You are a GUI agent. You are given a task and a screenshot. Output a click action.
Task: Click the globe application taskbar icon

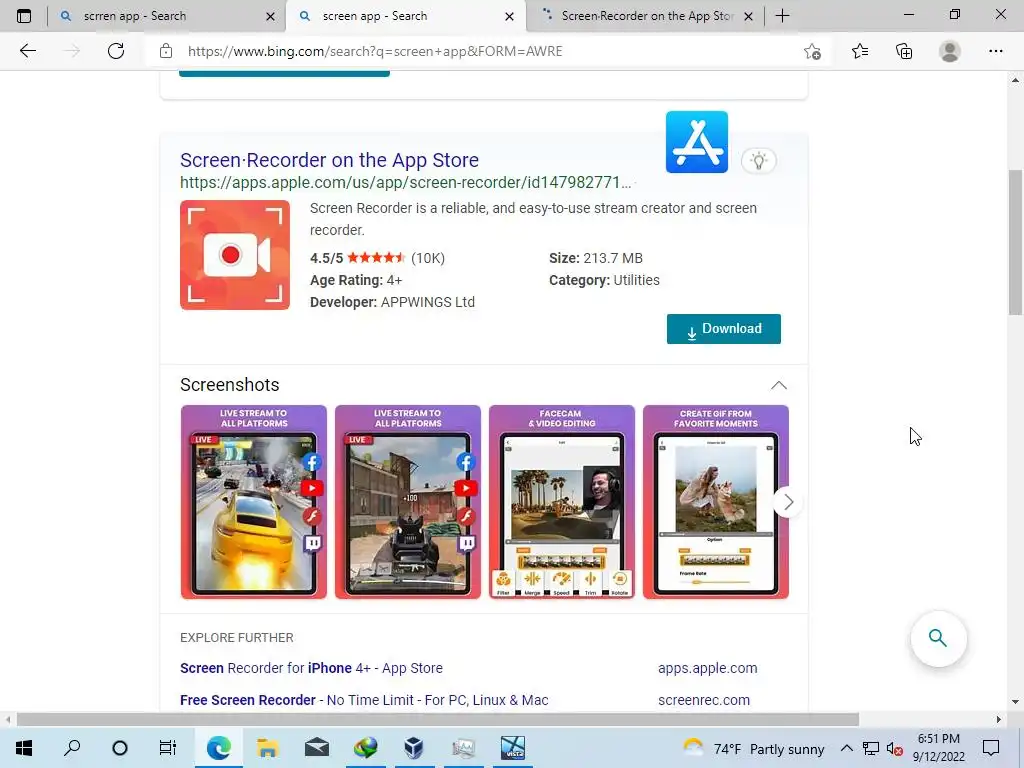365,748
